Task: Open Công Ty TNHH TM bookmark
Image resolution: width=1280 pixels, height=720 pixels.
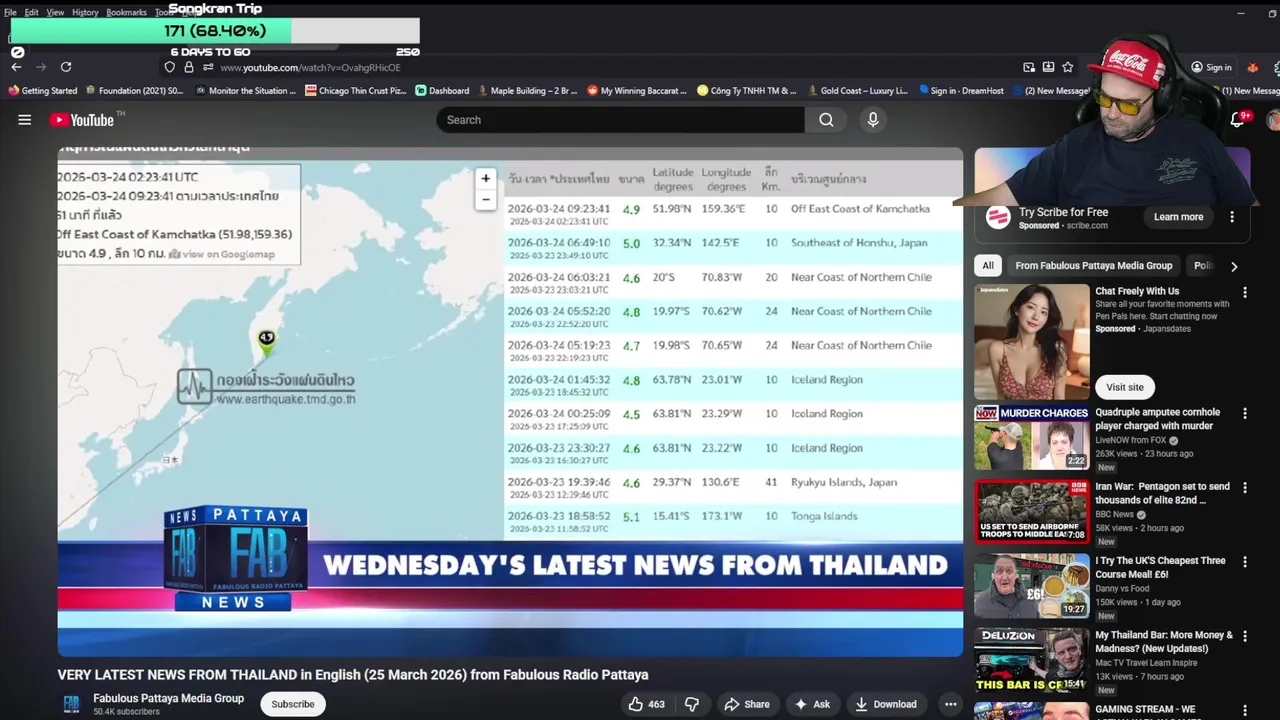Action: click(747, 91)
